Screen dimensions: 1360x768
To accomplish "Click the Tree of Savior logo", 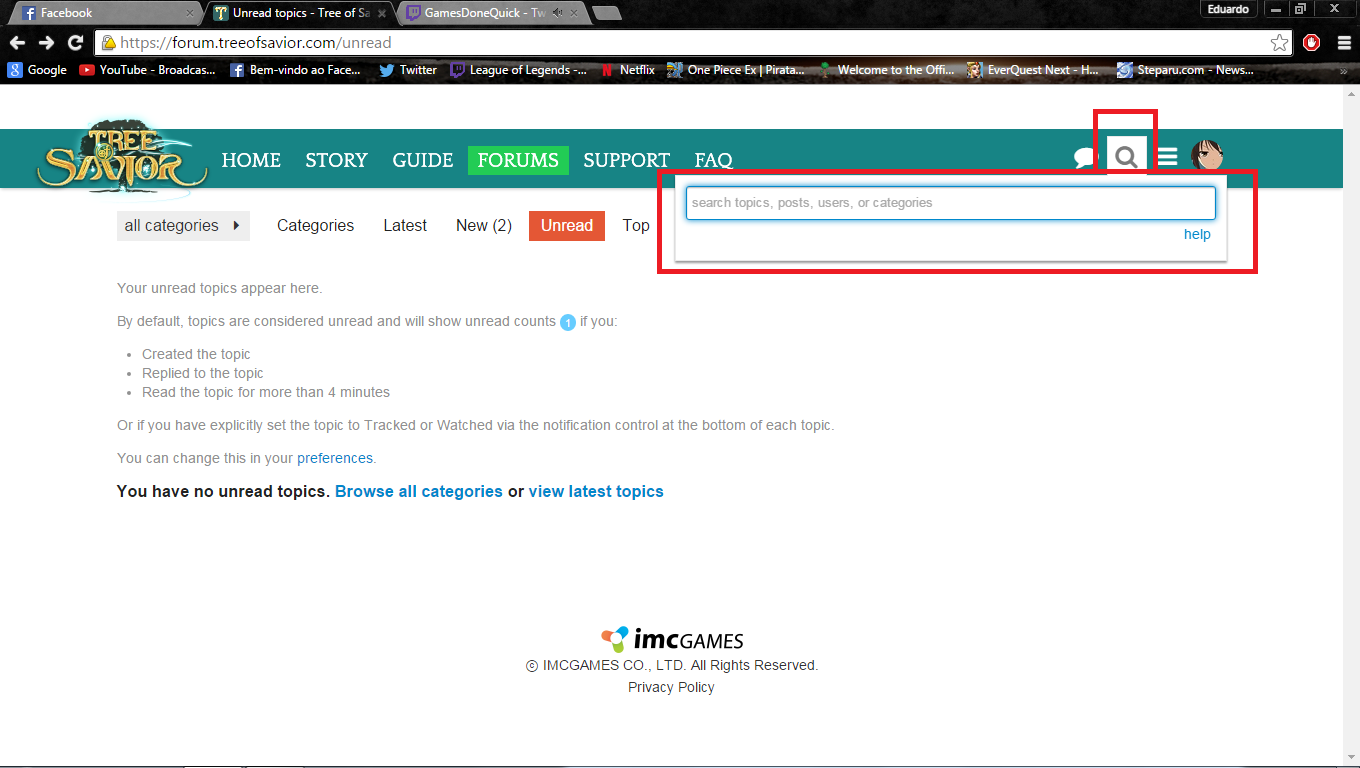I will coord(122,155).
